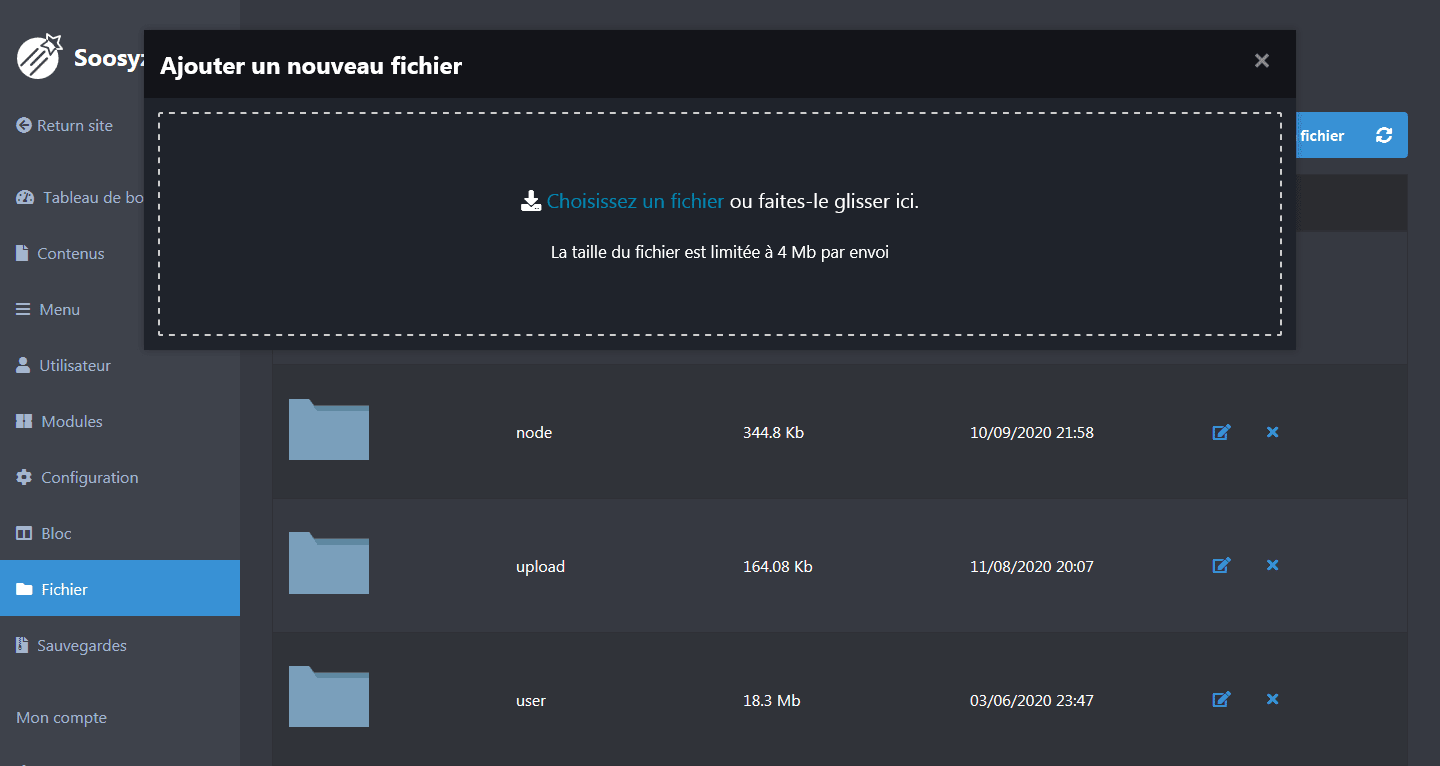Refresh the file listing
The width and height of the screenshot is (1440, 766).
[1385, 134]
